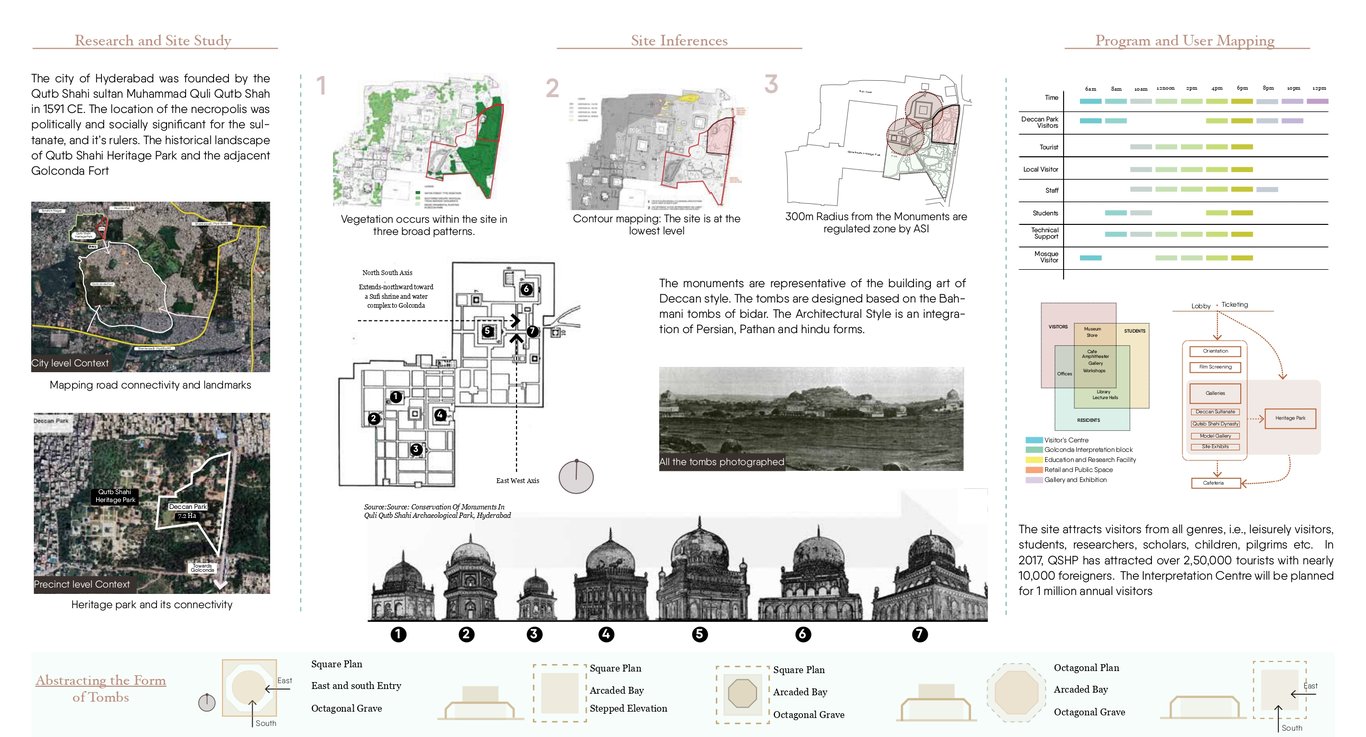The height and width of the screenshot is (737, 1366).
Task: Click the 'North South Axis' label on the site plan
Action: [x=388, y=272]
